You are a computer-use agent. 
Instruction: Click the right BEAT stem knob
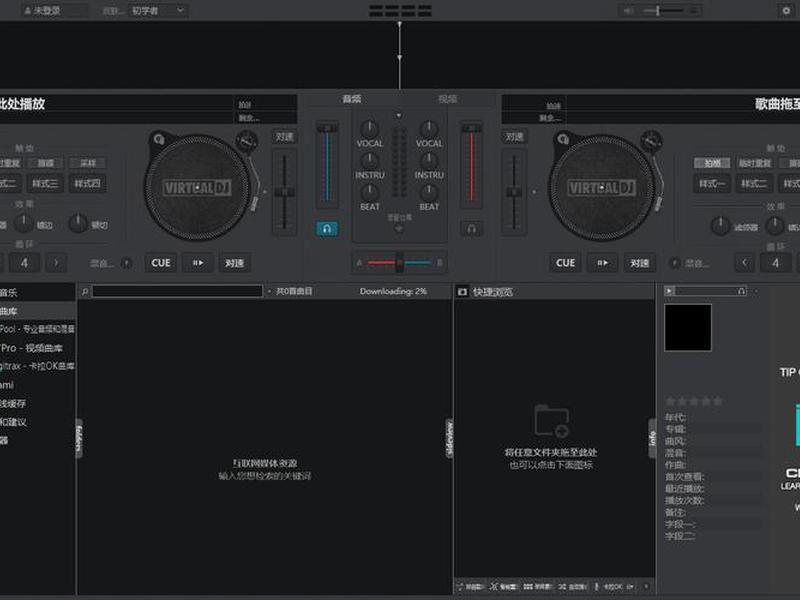429,192
